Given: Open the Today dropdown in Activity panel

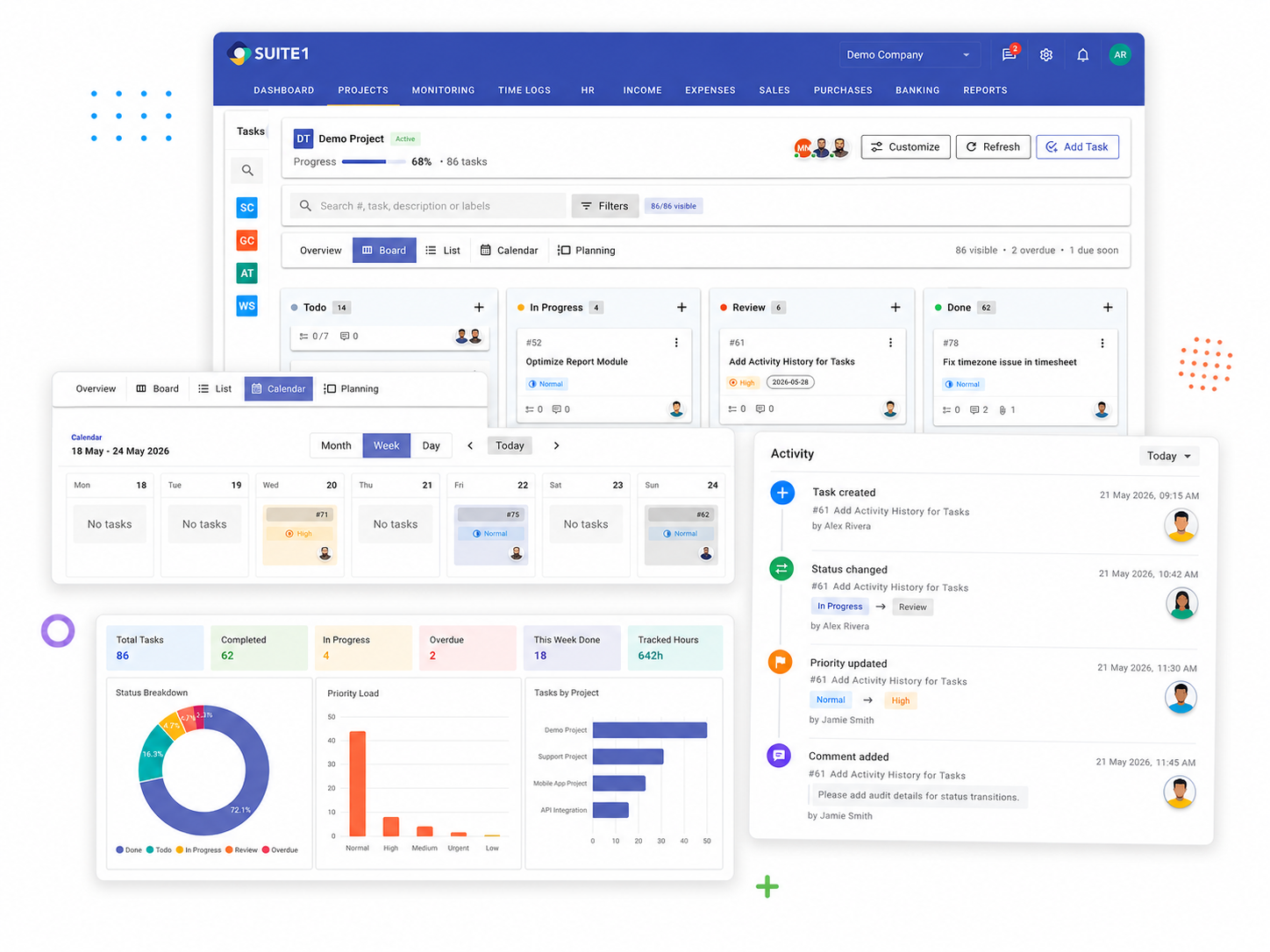Looking at the screenshot, I should click(x=1169, y=456).
